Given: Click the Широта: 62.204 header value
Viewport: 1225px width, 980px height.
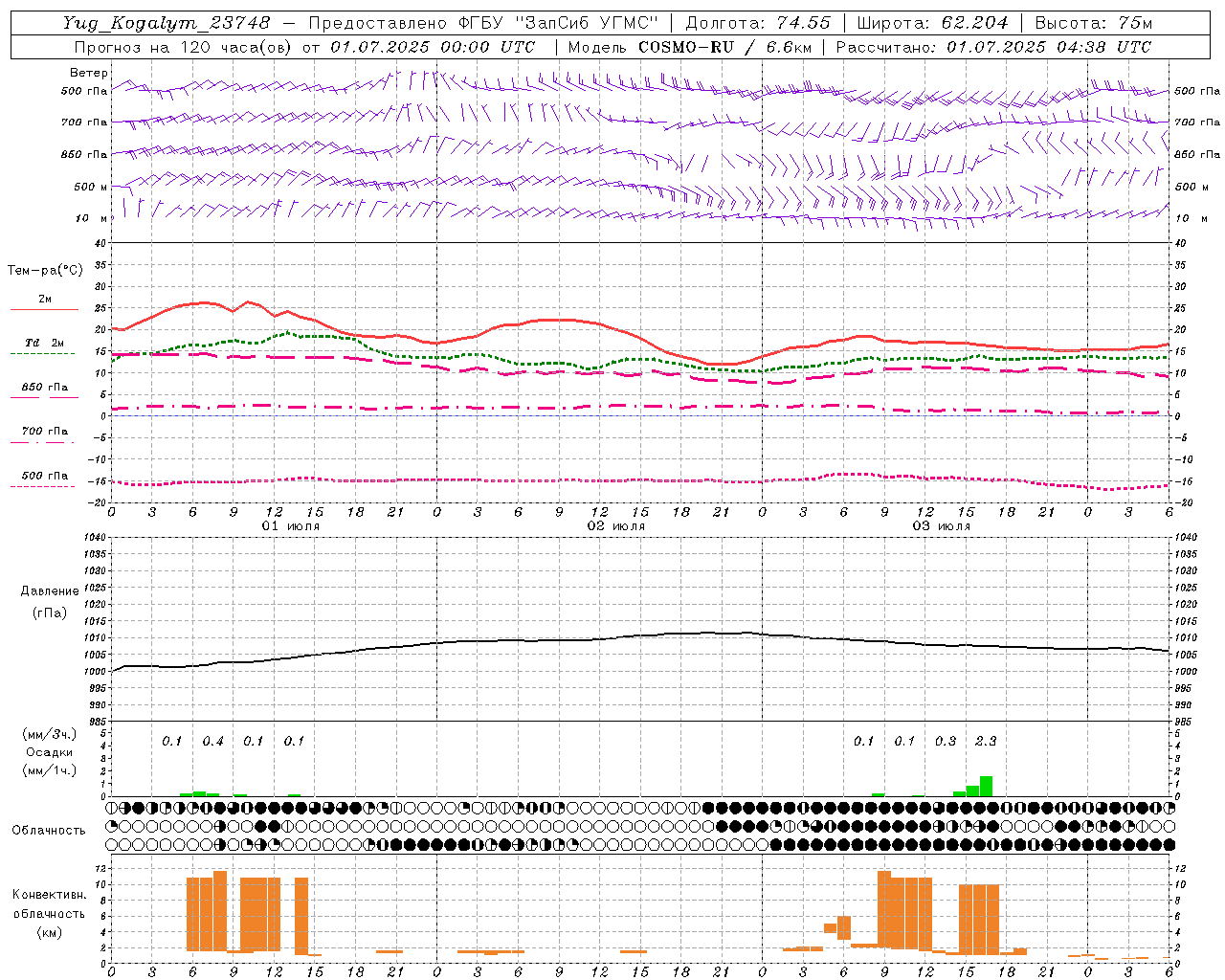Looking at the screenshot, I should tap(933, 23).
